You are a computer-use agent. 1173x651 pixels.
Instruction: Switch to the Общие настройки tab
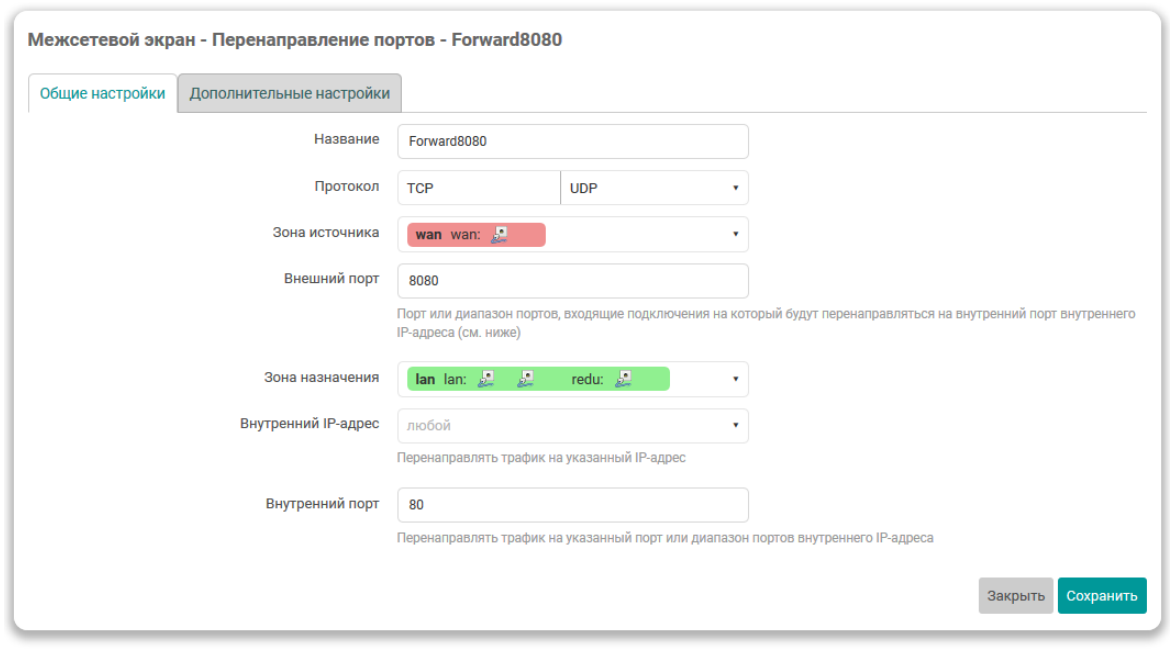[103, 94]
